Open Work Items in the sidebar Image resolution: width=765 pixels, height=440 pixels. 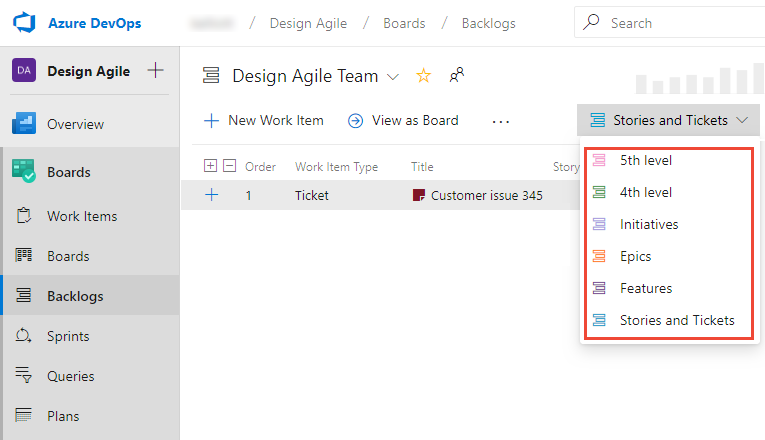81,216
